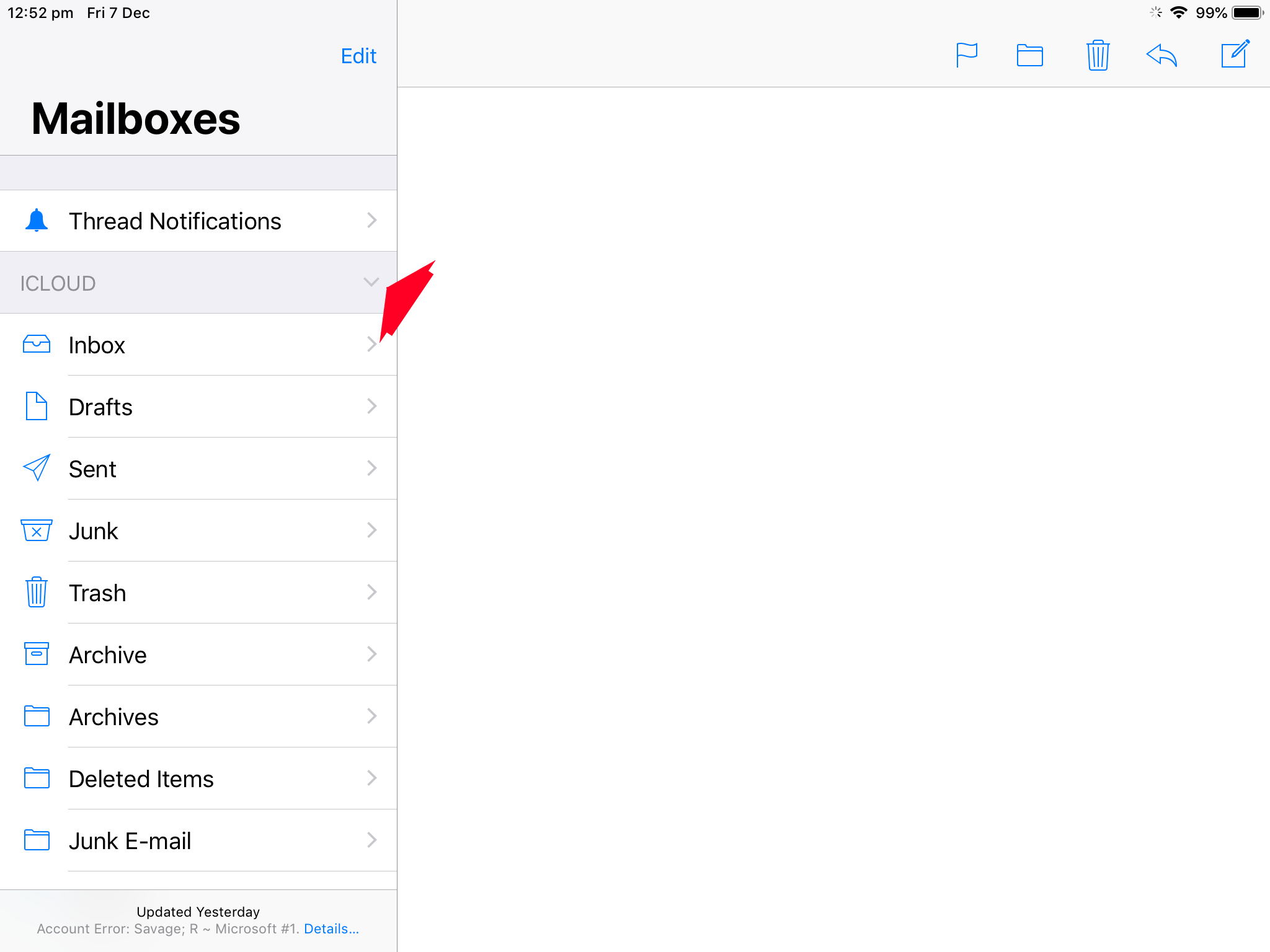
Task: Tap the 99% battery percentage
Action: [x=1211, y=13]
